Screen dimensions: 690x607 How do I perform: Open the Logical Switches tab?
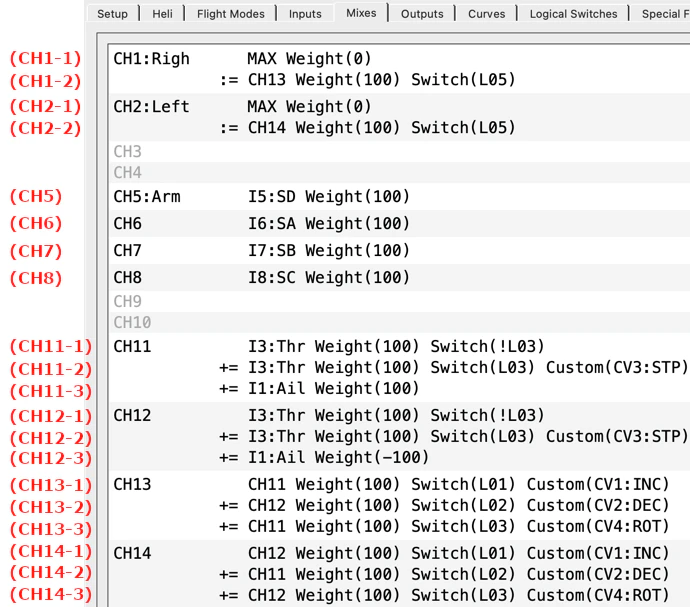click(573, 14)
